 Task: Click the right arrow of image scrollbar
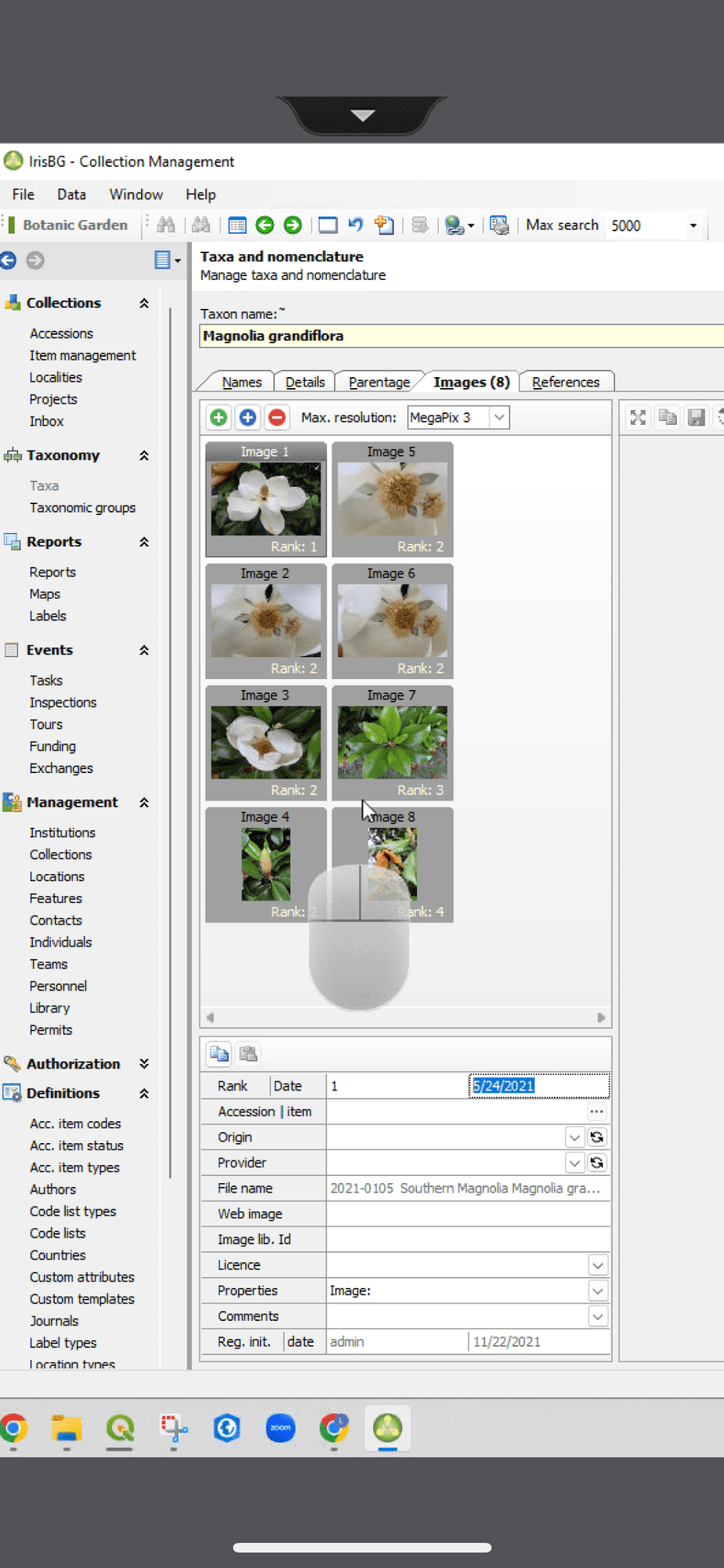point(601,1018)
